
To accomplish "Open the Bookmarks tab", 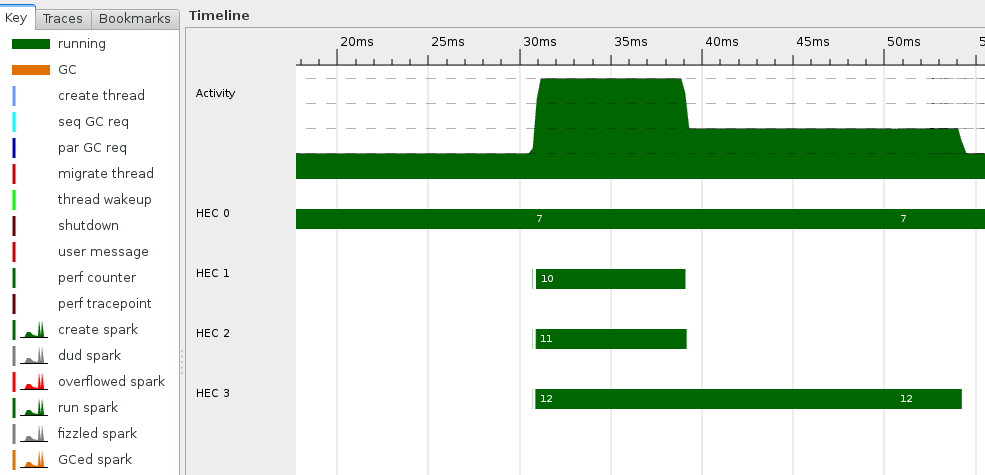I will pyautogui.click(x=135, y=18).
